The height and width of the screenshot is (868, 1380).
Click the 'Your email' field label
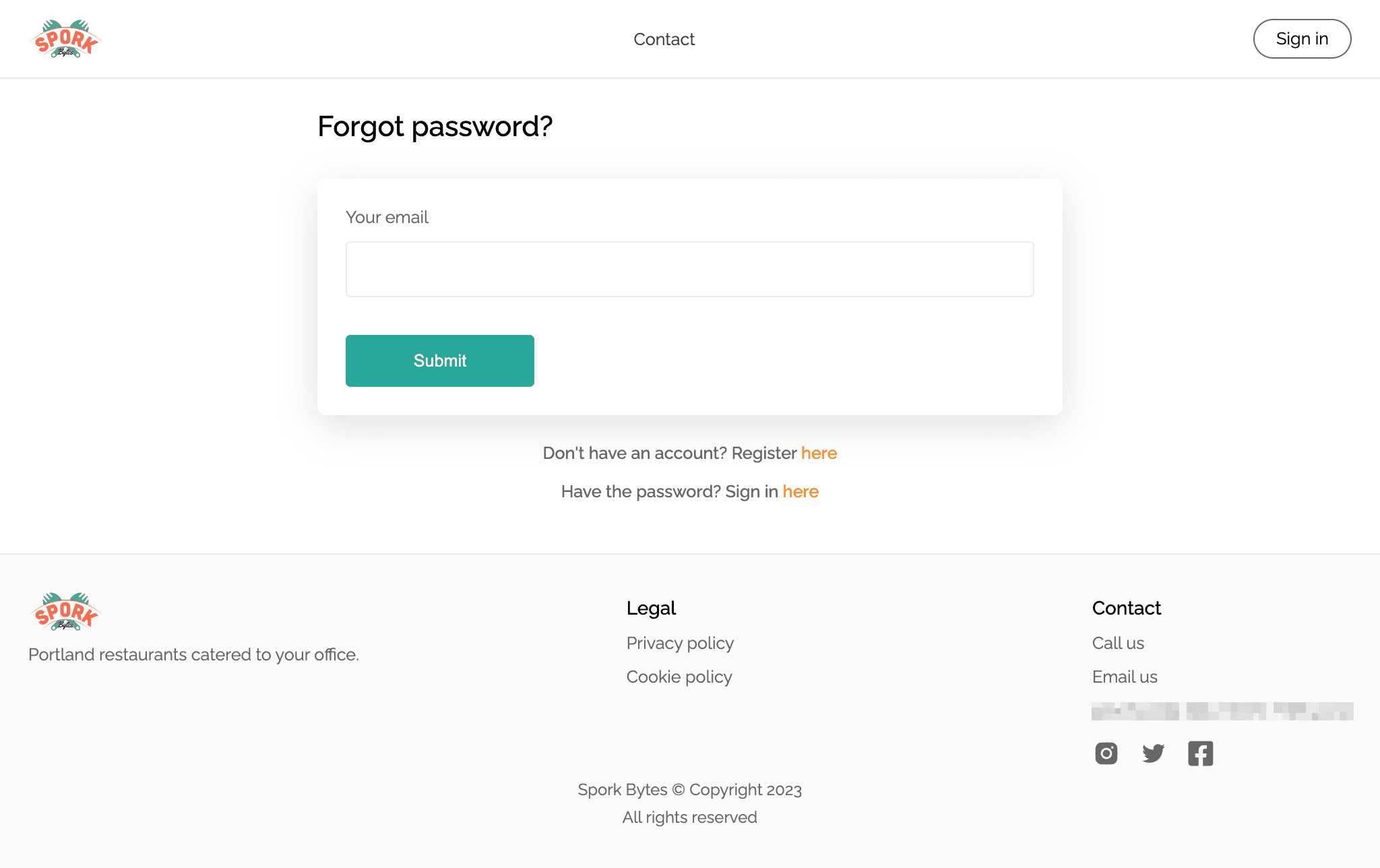point(387,217)
